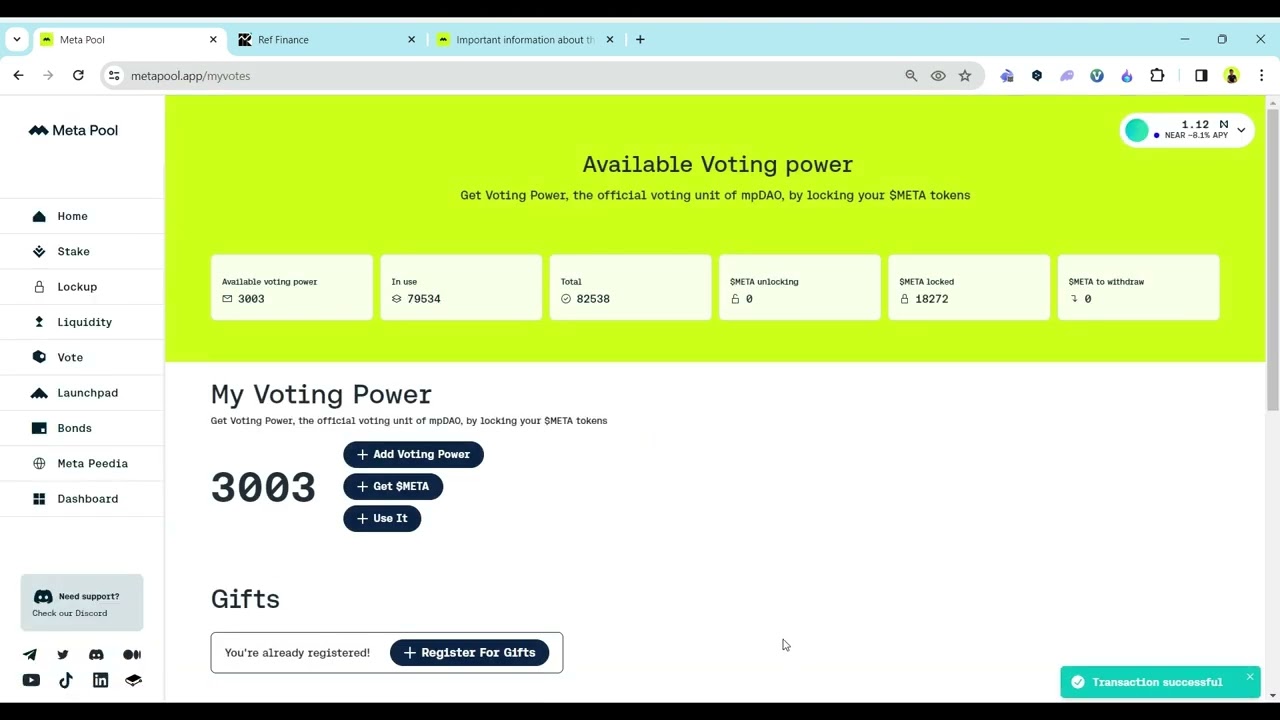The width and height of the screenshot is (1280, 720).
Task: Open the tab search dropdown arrow
Action: point(17,40)
